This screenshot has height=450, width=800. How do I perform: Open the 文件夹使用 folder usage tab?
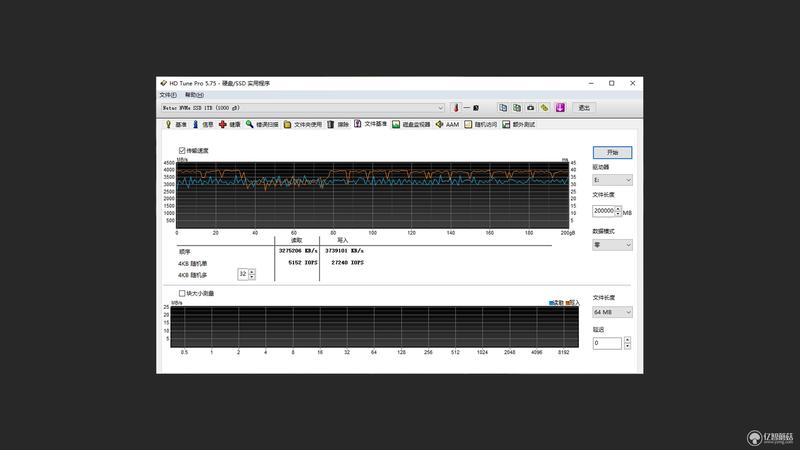pos(303,124)
